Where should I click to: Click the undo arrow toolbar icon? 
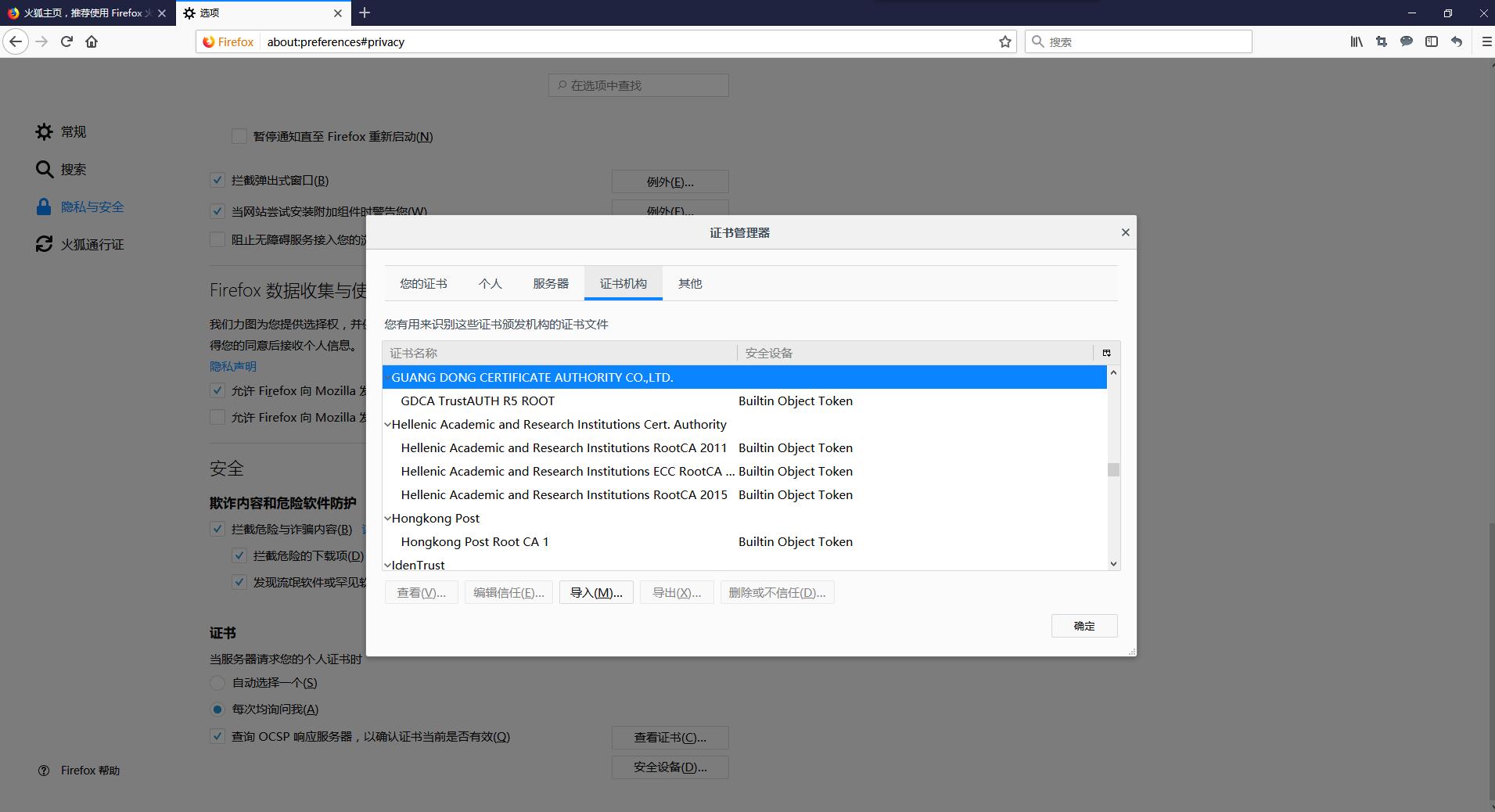tap(1457, 41)
